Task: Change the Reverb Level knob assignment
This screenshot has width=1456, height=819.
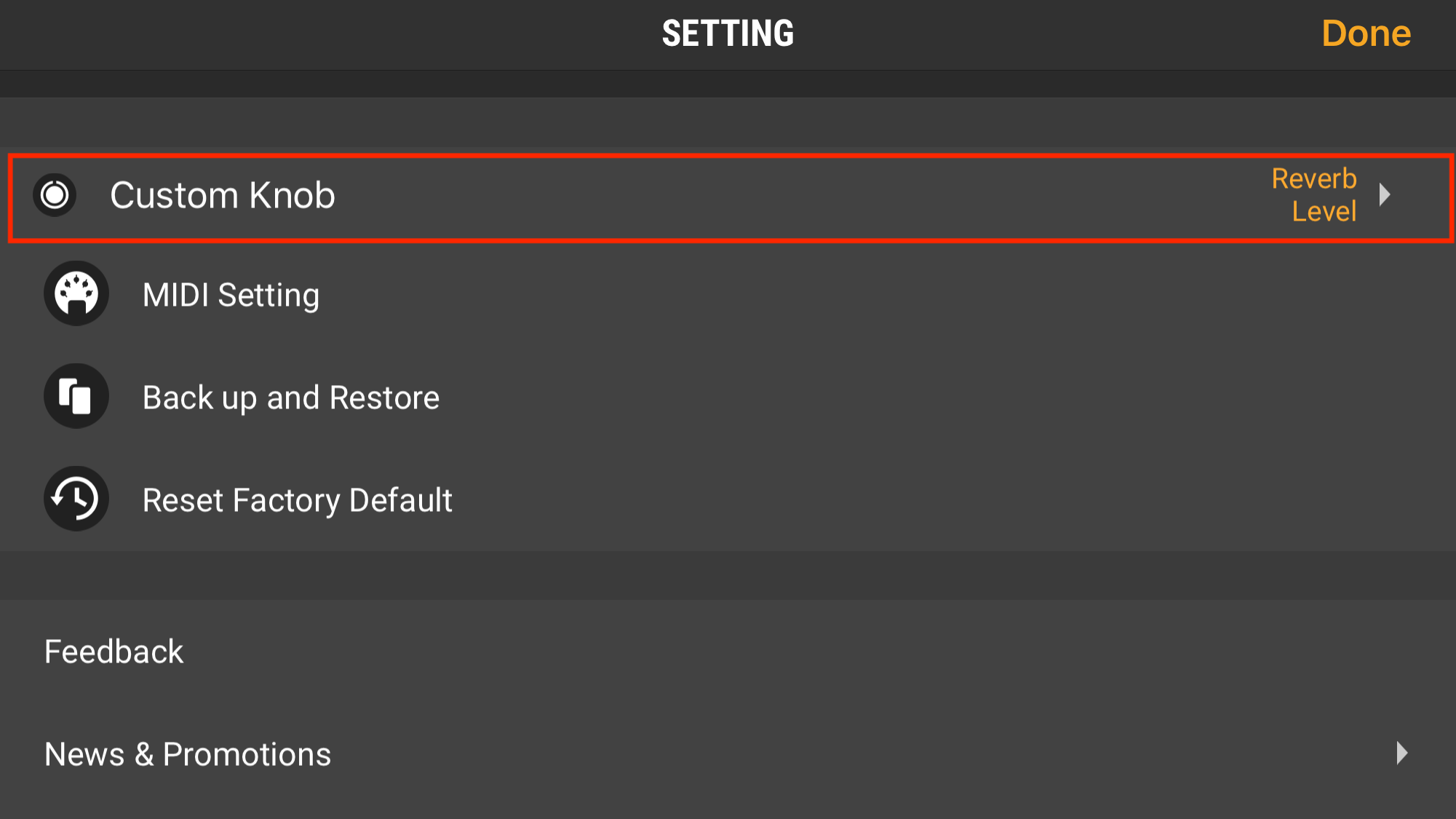Action: (1314, 195)
